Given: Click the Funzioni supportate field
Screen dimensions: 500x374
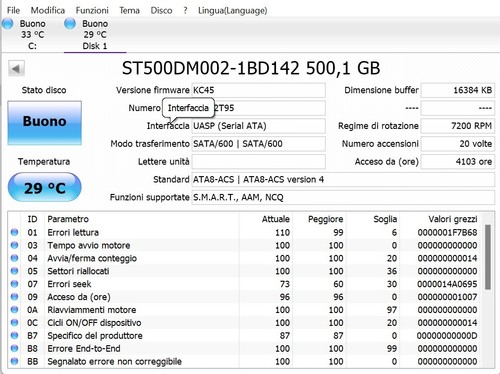Looking at the screenshot, I should 343,197.
